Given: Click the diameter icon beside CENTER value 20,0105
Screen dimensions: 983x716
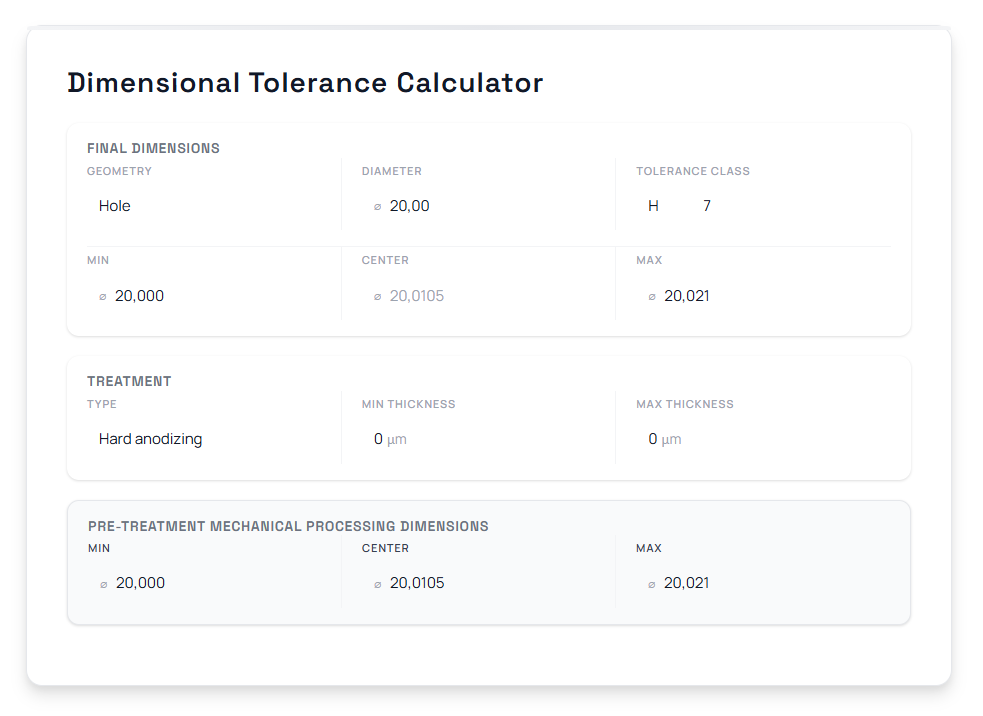Looking at the screenshot, I should tap(377, 296).
